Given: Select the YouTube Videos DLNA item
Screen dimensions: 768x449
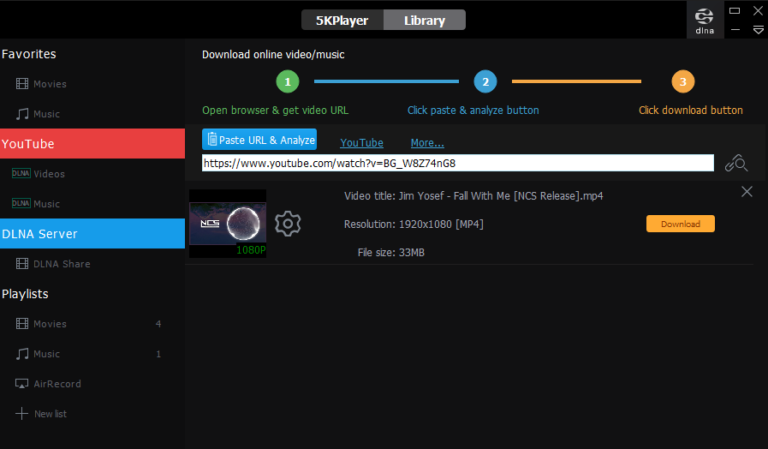Looking at the screenshot, I should pyautogui.click(x=48, y=174).
